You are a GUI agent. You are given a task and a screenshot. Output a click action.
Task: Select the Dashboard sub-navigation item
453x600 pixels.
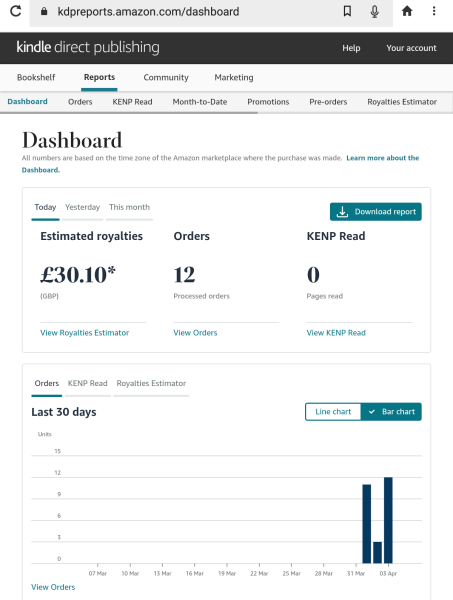28,101
